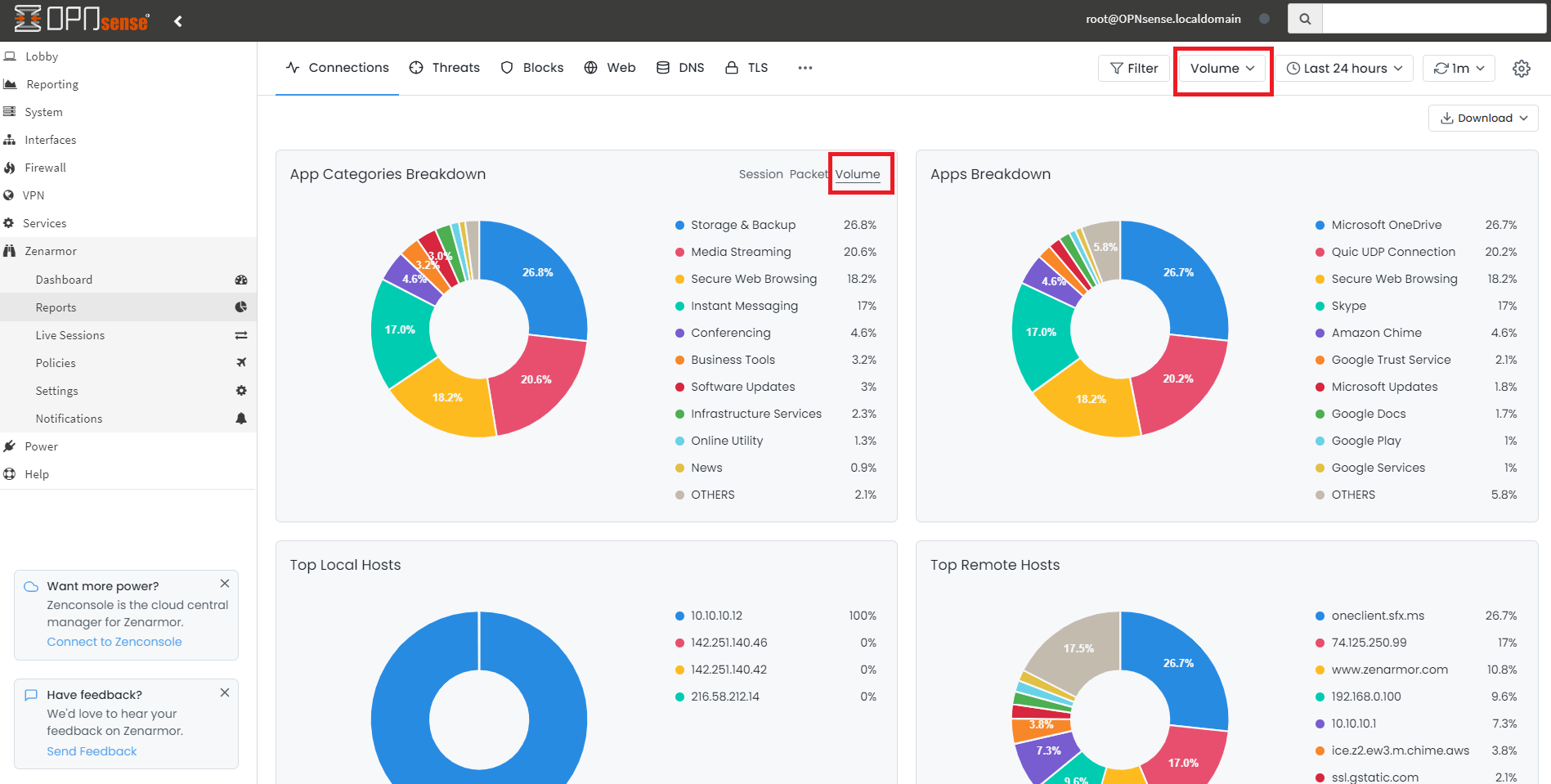Click the Lobby laptop icon

click(x=10, y=56)
